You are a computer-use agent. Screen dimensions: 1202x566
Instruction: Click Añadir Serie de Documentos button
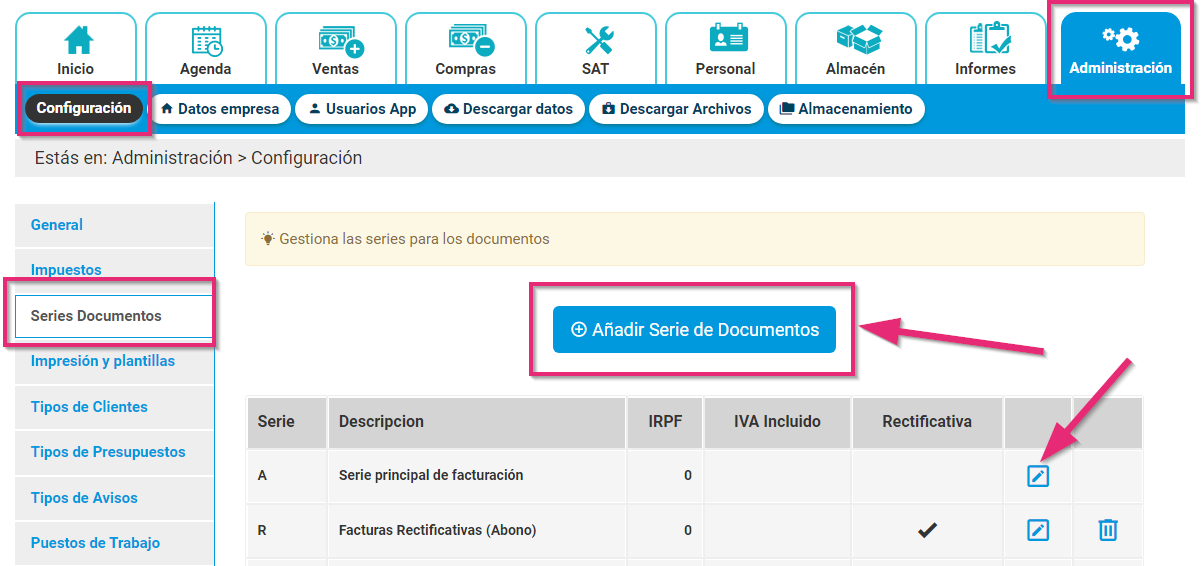point(694,330)
